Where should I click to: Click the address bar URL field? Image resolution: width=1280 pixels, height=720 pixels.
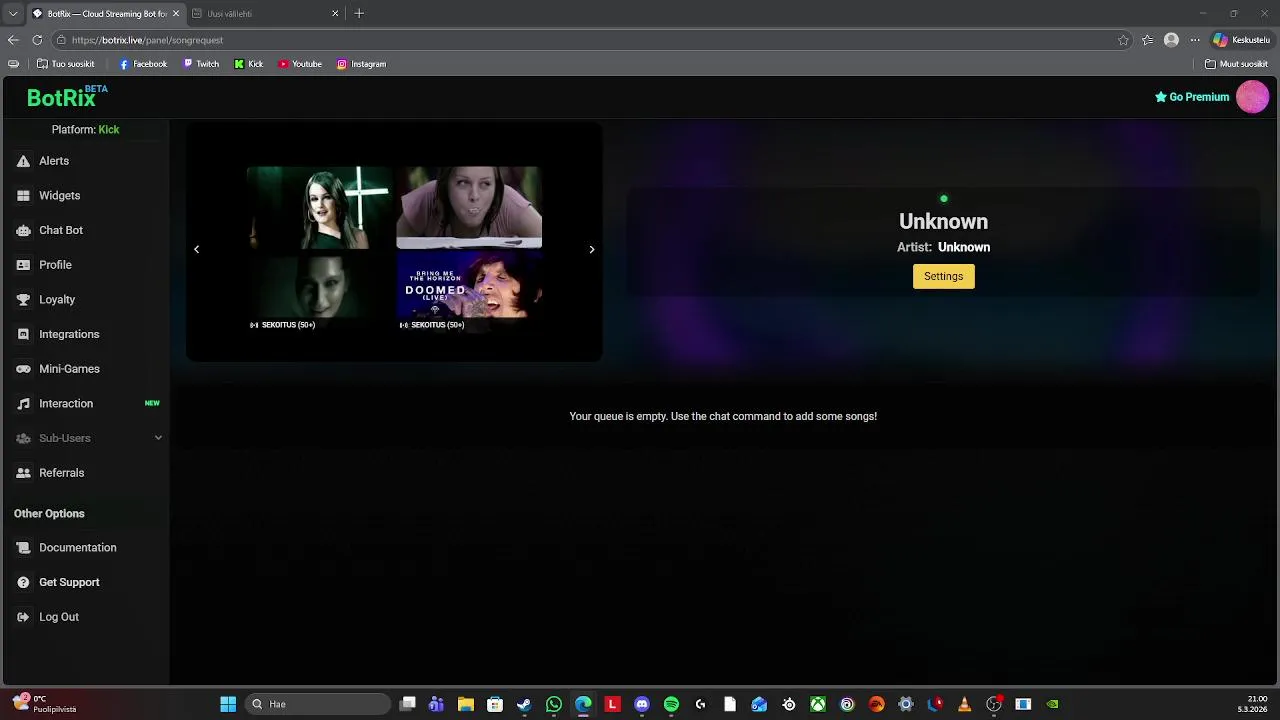tap(590, 40)
